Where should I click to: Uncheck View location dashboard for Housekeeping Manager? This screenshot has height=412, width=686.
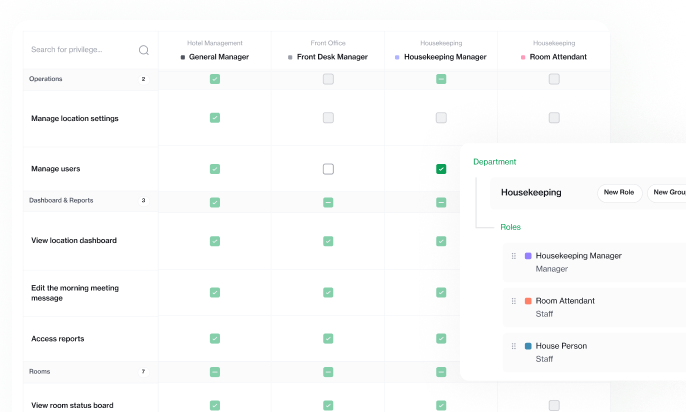441,241
